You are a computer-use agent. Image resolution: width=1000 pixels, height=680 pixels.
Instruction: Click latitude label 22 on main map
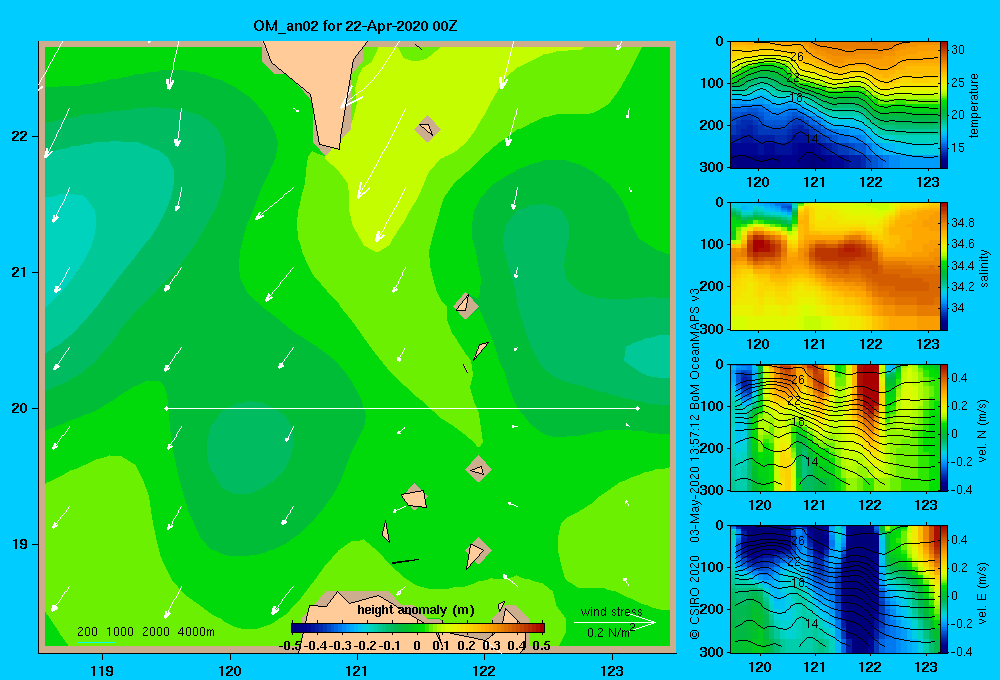(x=19, y=136)
